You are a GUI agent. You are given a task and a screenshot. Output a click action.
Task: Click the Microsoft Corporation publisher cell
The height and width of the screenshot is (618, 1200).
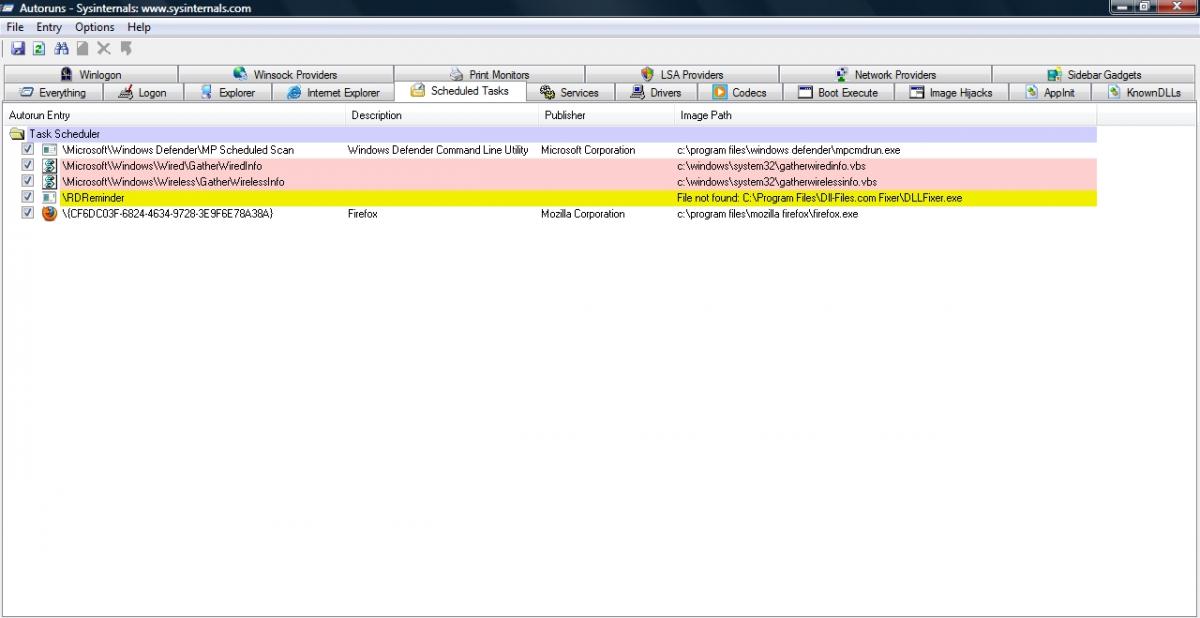pos(588,150)
